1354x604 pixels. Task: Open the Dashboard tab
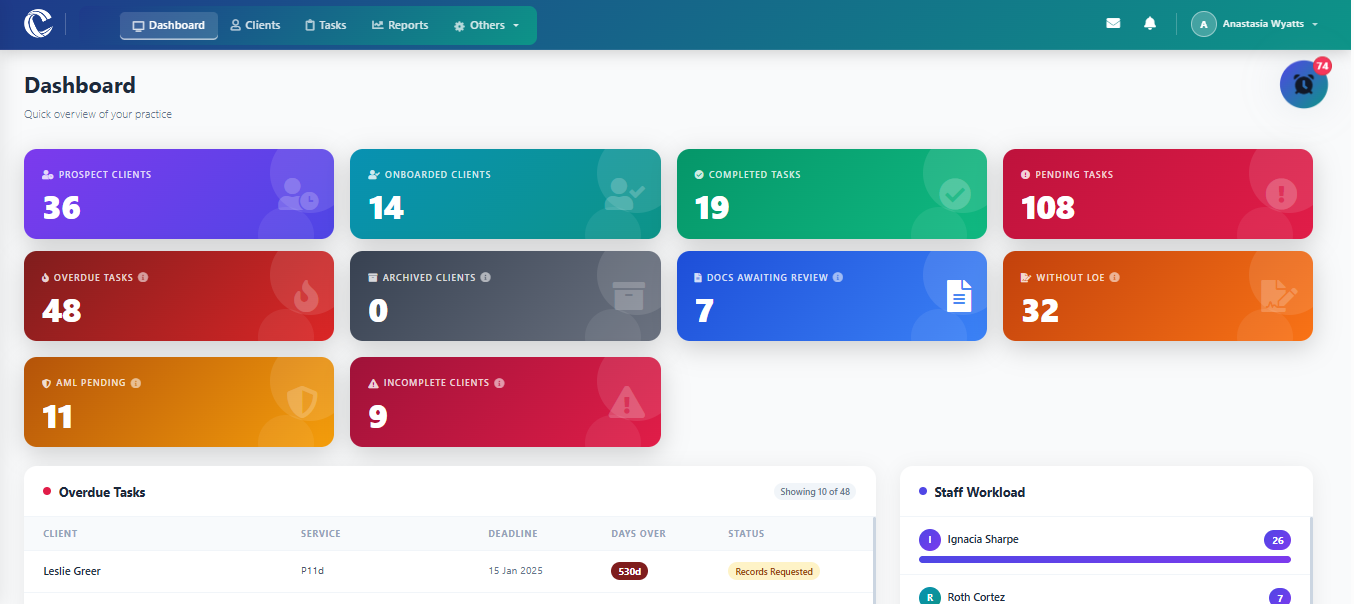click(x=169, y=25)
